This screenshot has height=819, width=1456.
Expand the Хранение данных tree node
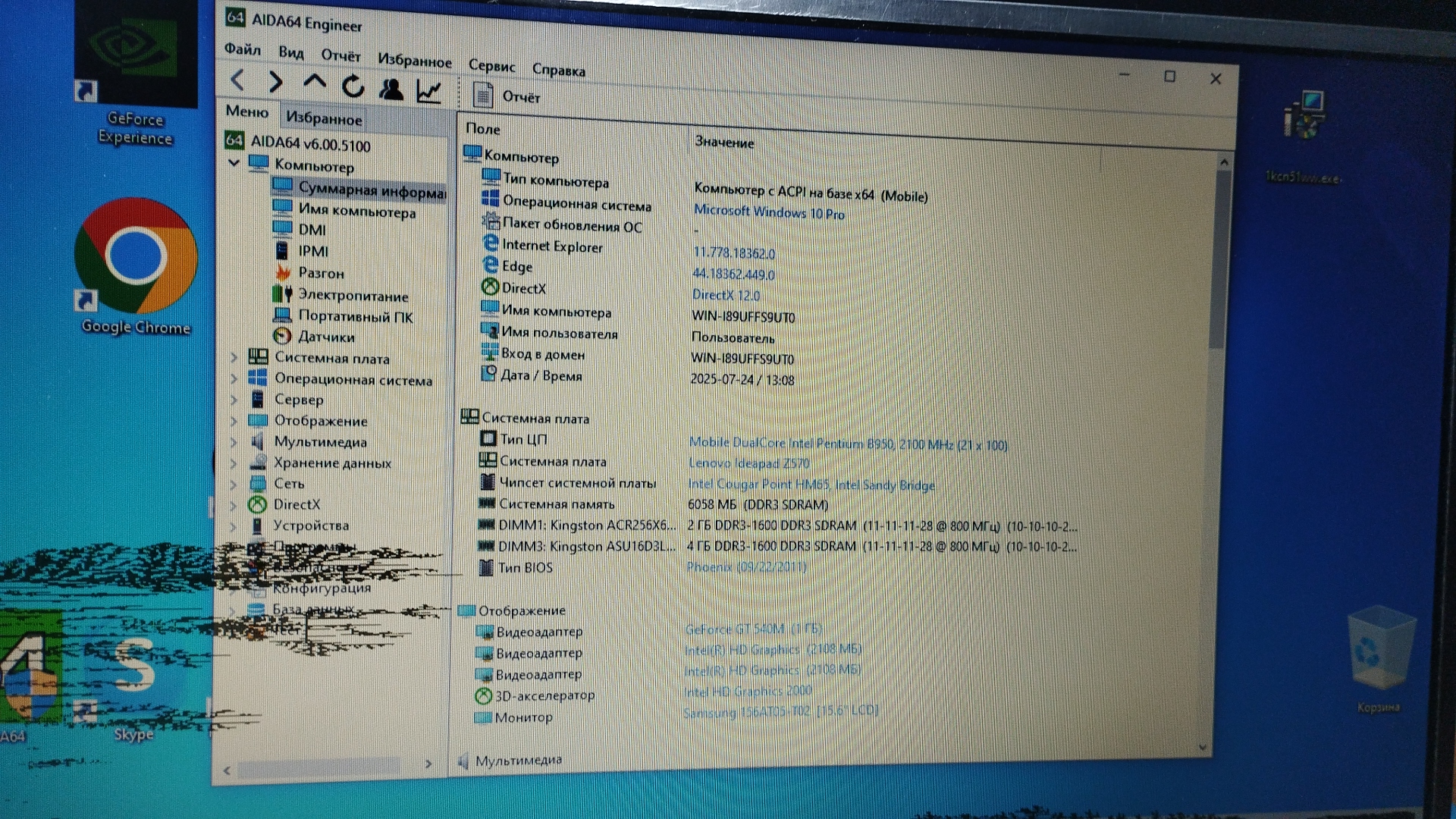[234, 462]
